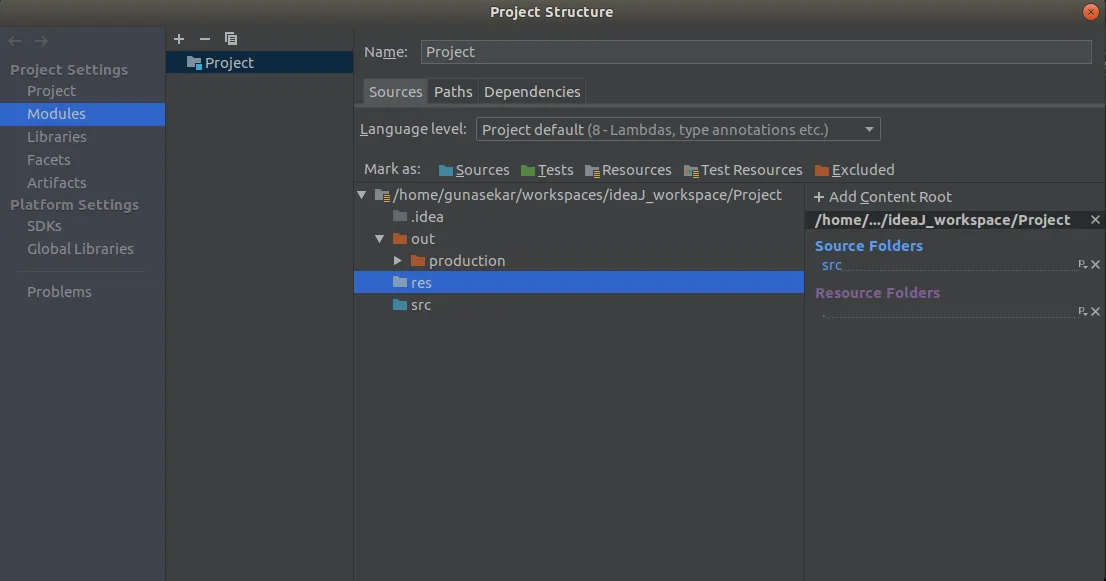The image size is (1106, 581).
Task: Click the module Name input field
Action: [x=756, y=52]
